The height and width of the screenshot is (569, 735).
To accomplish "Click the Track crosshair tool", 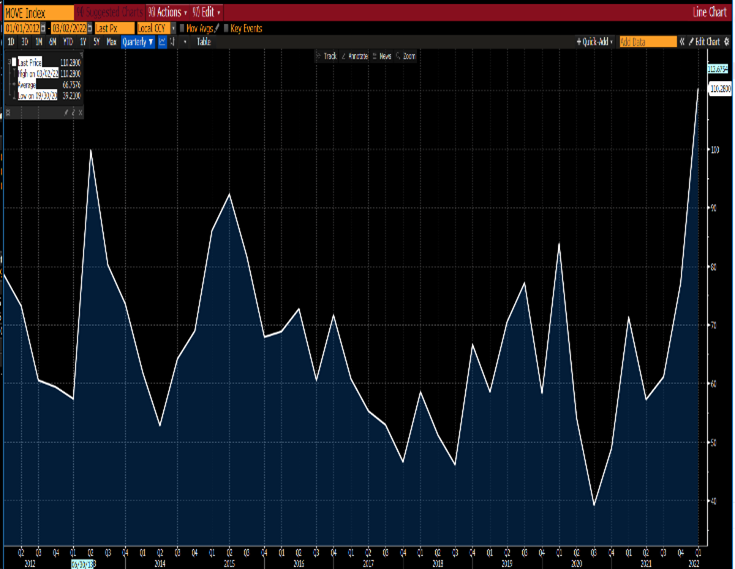I will click(328, 56).
